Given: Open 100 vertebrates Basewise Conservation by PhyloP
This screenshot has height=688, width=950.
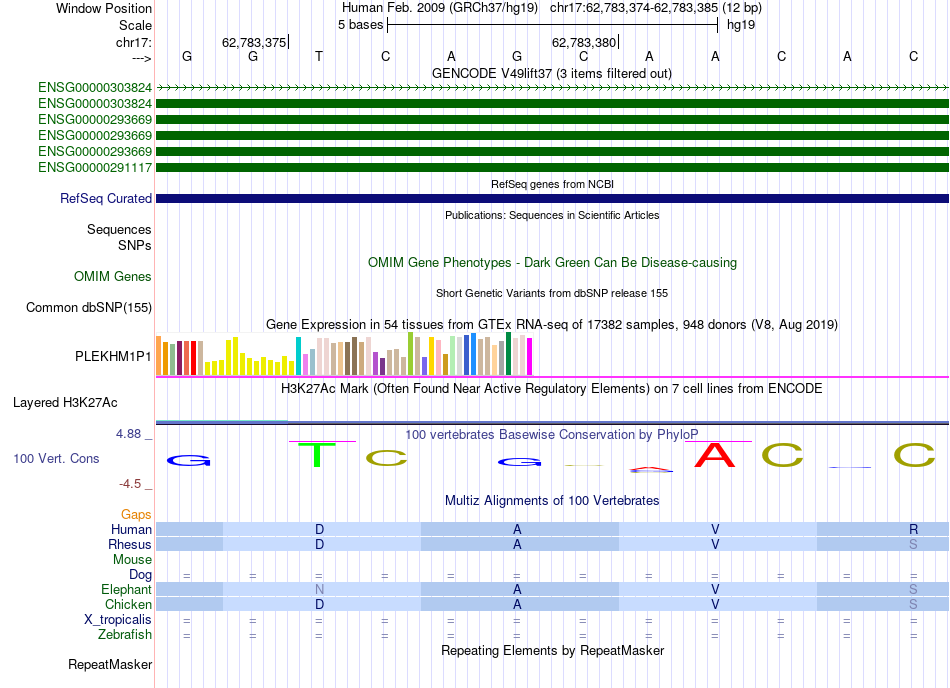Looking at the screenshot, I should [551, 434].
